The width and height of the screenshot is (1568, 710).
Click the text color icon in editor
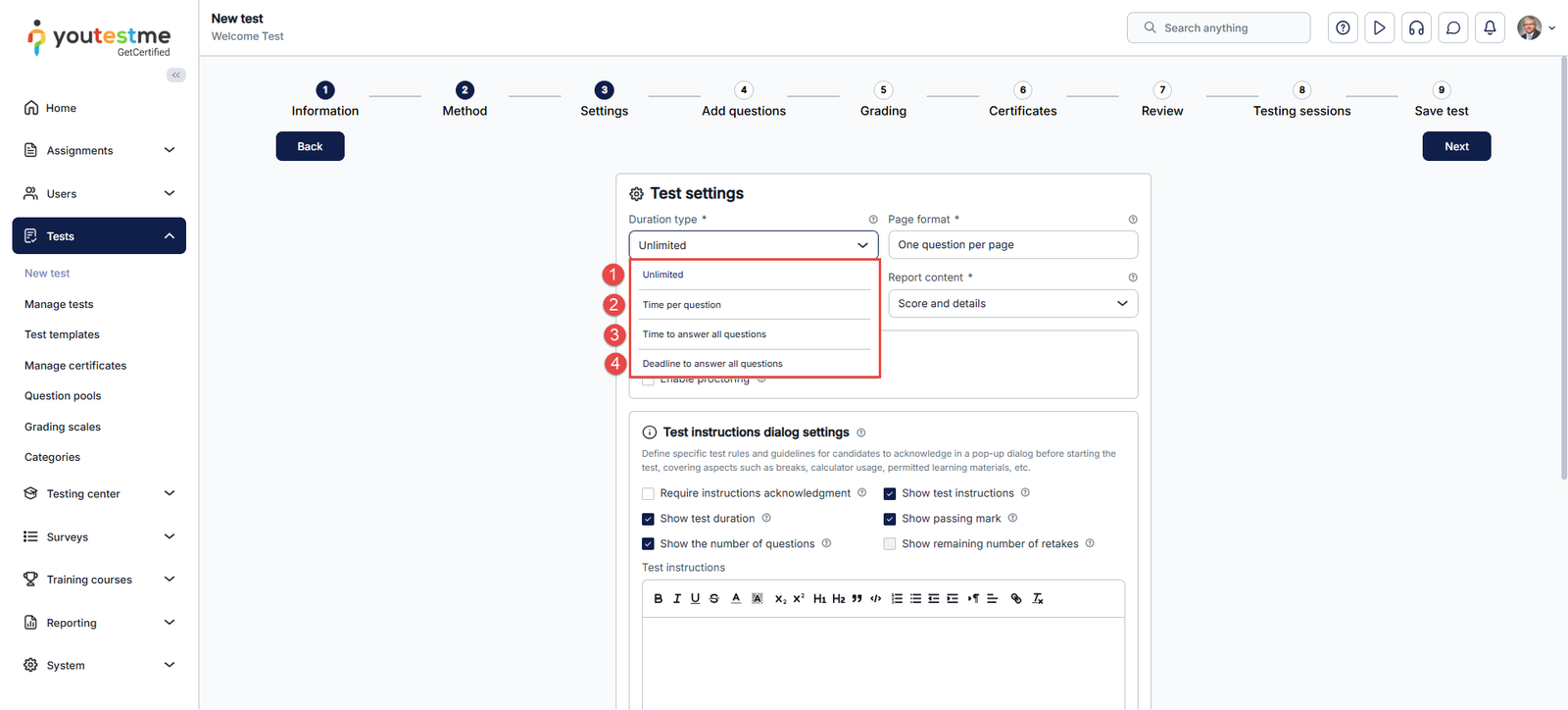point(736,598)
